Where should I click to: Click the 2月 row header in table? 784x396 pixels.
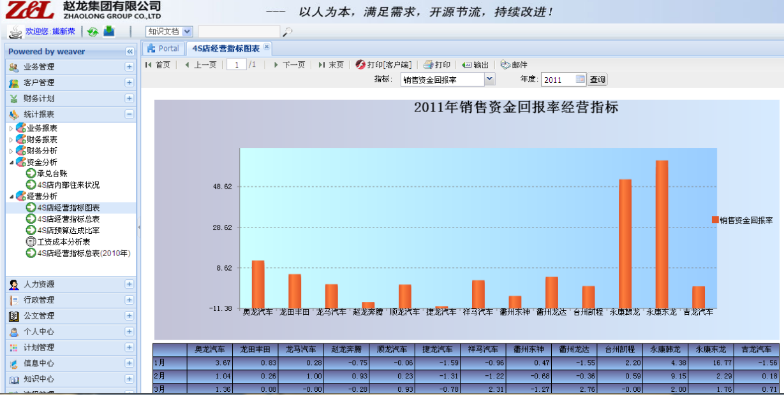click(x=170, y=376)
